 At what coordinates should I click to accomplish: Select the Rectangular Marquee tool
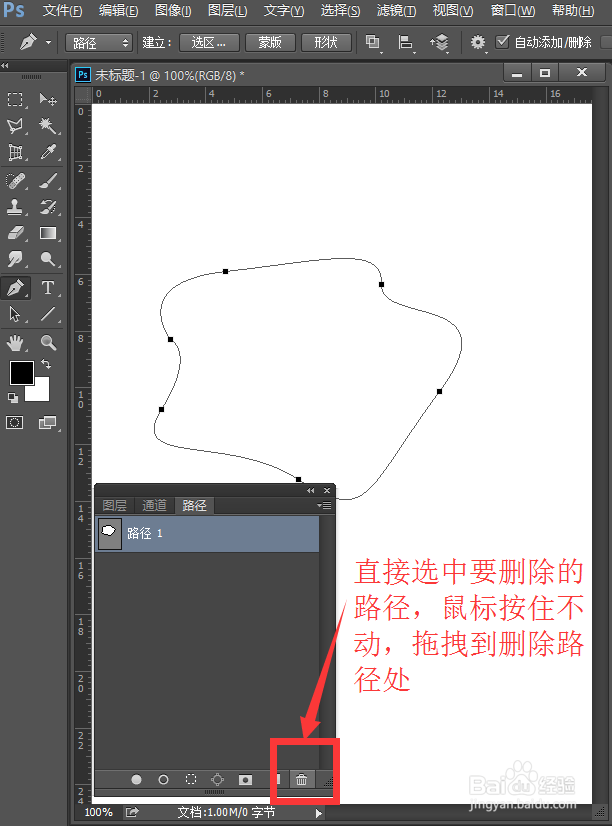tap(15, 100)
